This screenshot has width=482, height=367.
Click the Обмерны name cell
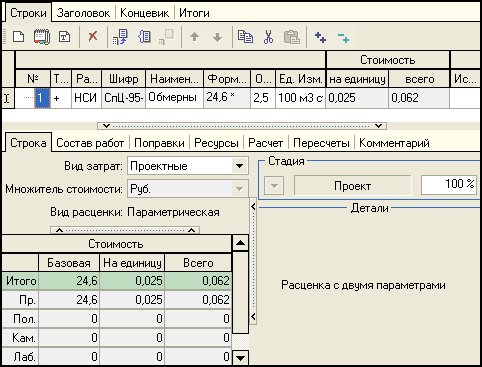click(174, 98)
